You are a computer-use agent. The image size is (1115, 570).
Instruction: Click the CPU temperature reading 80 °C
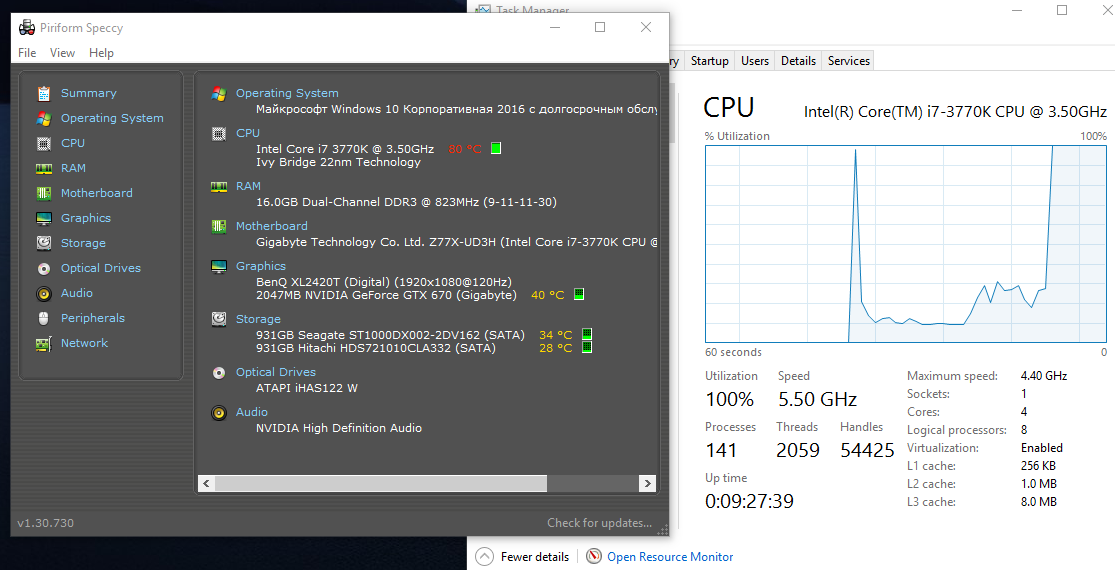coord(465,149)
